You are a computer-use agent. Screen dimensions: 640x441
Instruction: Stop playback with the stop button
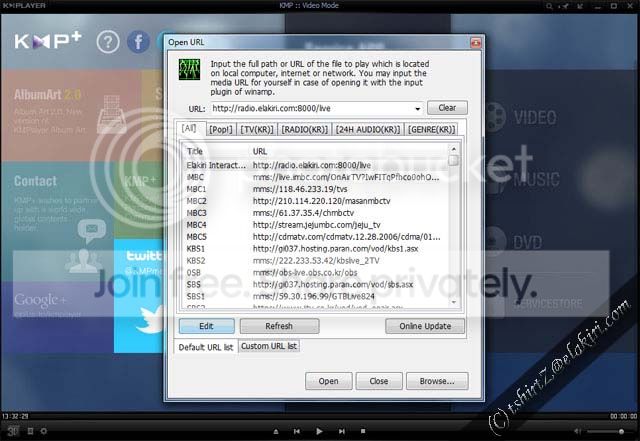point(363,431)
